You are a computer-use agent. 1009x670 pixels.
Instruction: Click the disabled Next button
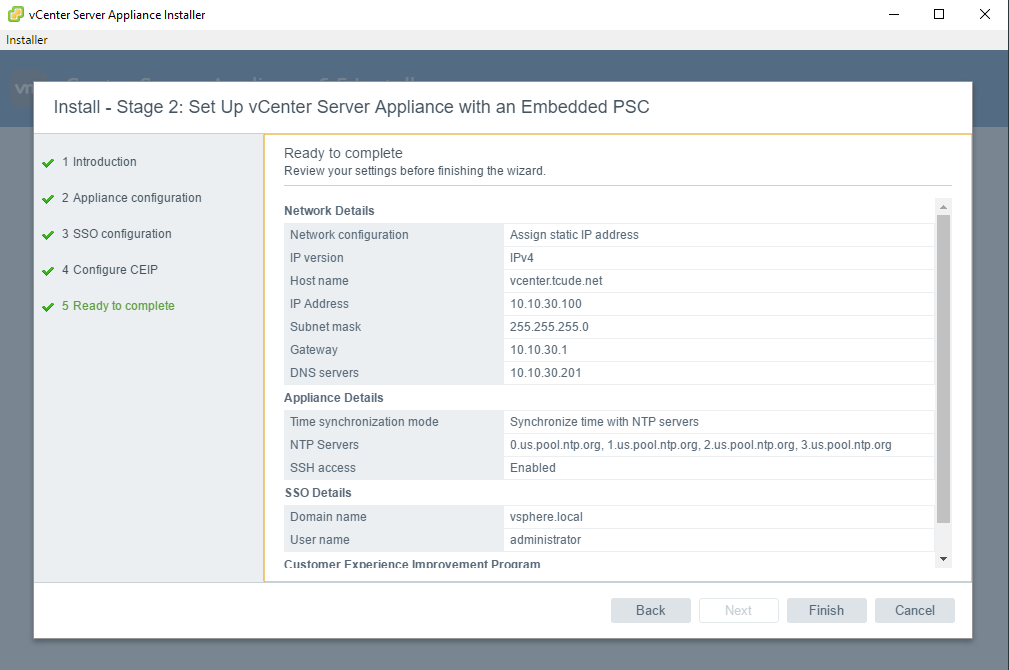(x=738, y=610)
